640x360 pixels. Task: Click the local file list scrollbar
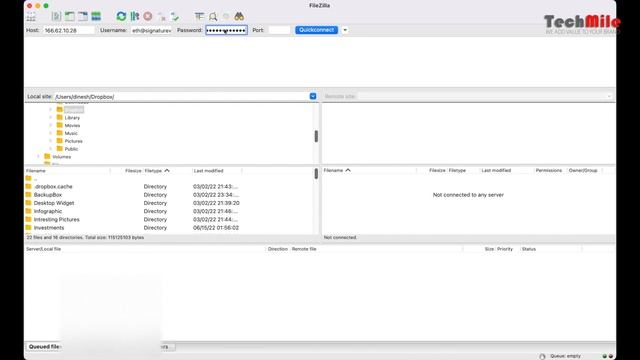316,174
